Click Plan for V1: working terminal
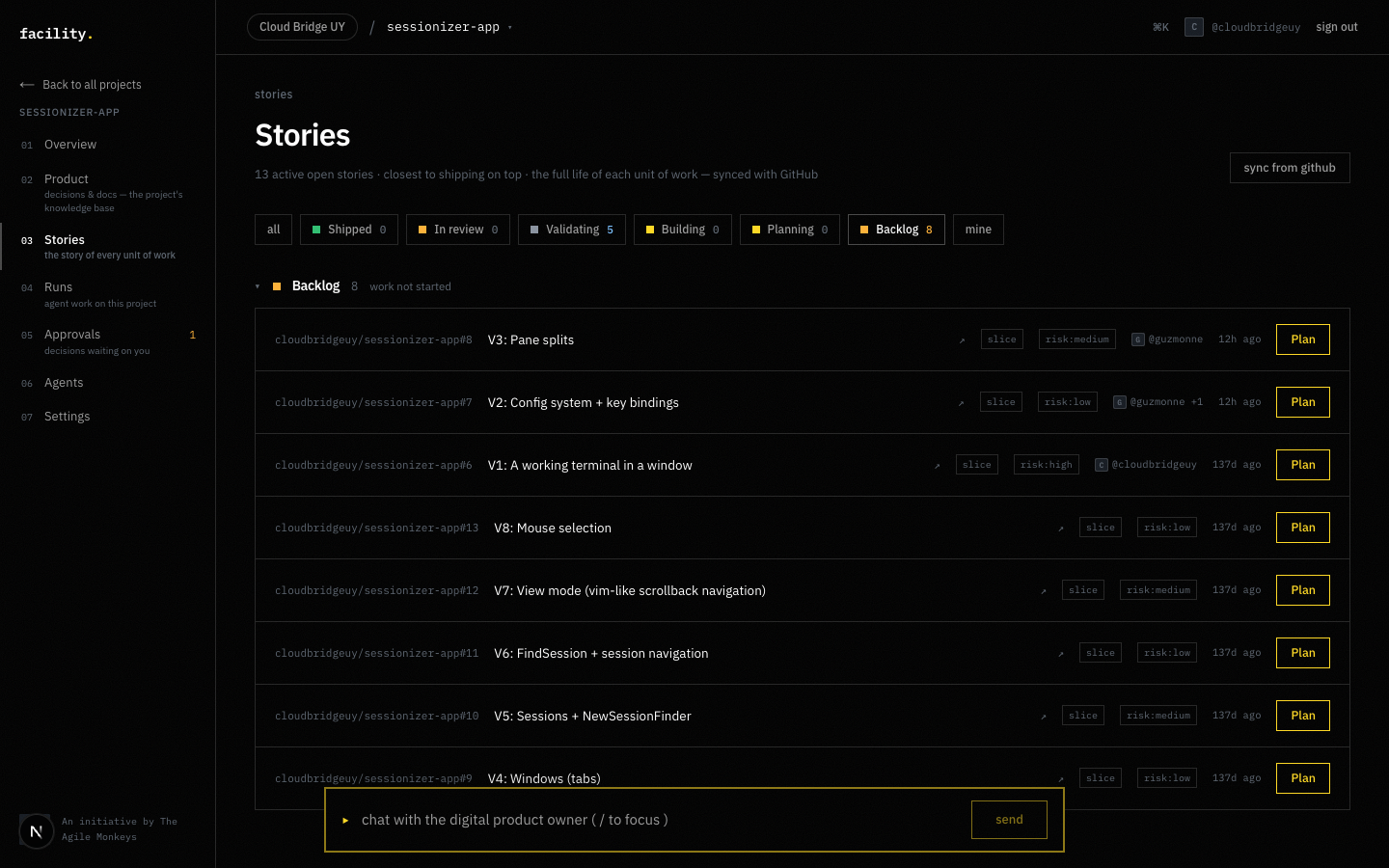 click(1303, 465)
